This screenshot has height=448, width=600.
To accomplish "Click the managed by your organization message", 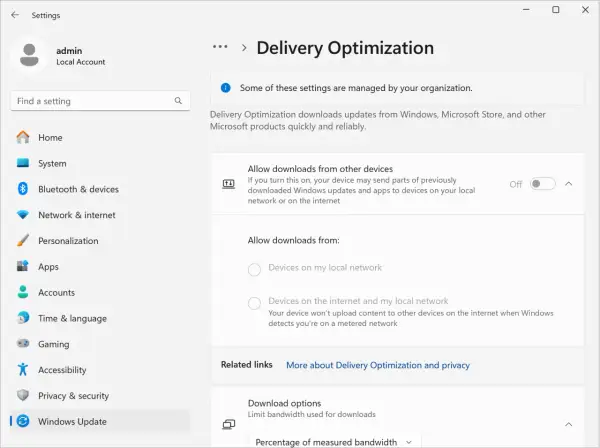I will [356, 88].
